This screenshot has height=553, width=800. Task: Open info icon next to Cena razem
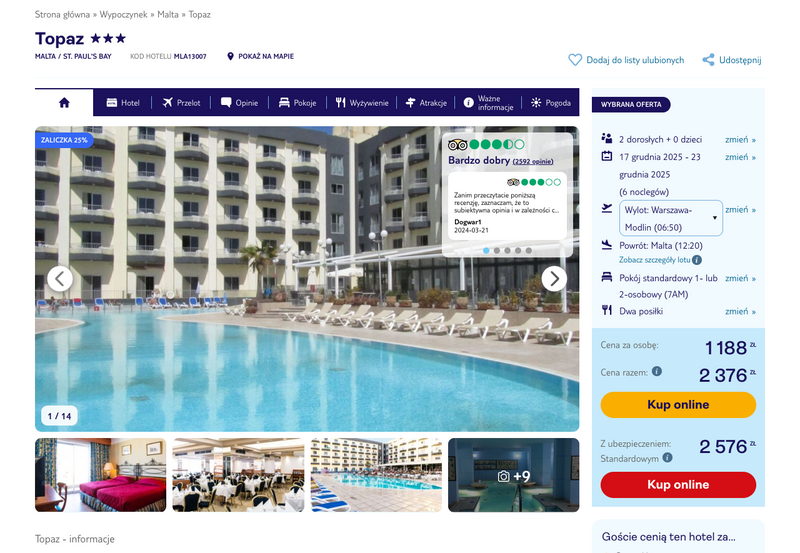tap(657, 371)
